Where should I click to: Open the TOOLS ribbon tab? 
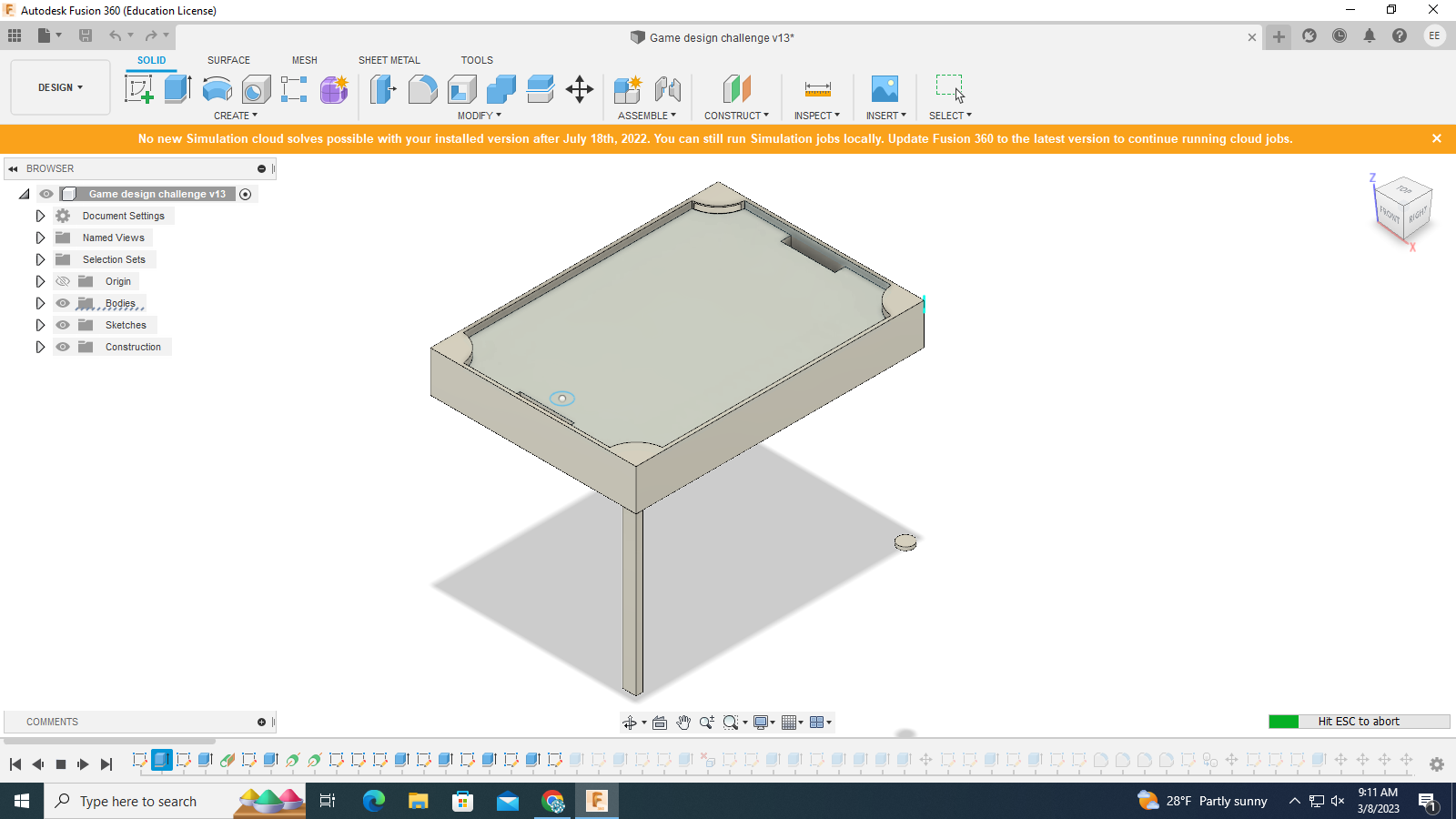(477, 60)
